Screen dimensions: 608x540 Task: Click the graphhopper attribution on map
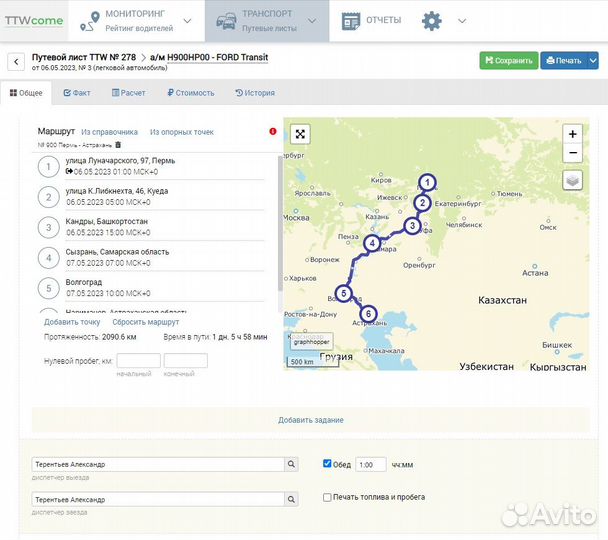point(311,342)
